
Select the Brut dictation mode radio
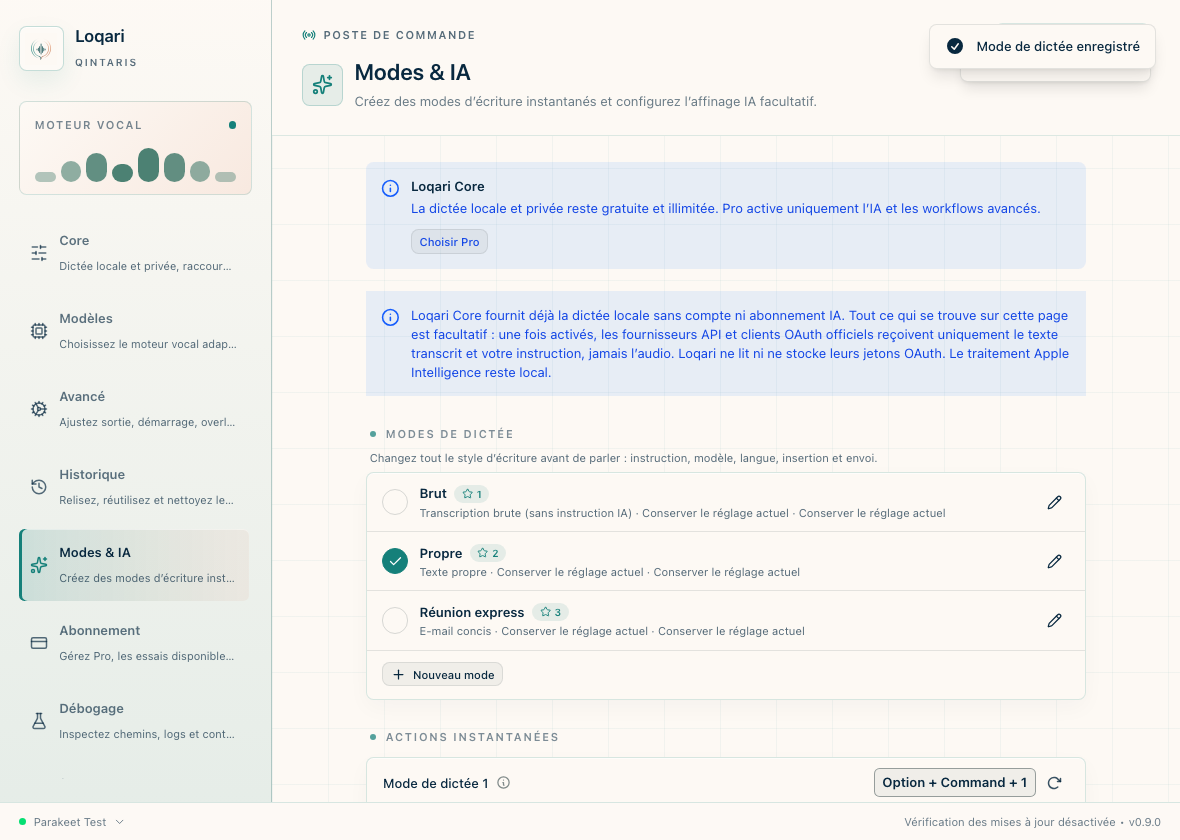click(395, 502)
